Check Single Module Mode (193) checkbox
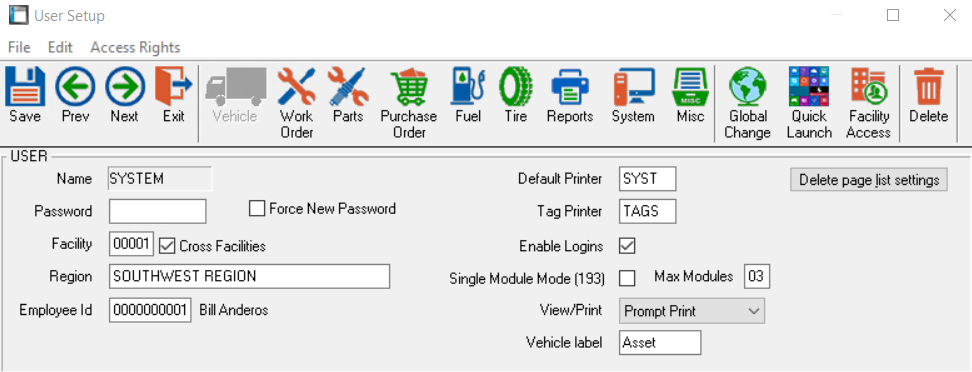 (627, 278)
